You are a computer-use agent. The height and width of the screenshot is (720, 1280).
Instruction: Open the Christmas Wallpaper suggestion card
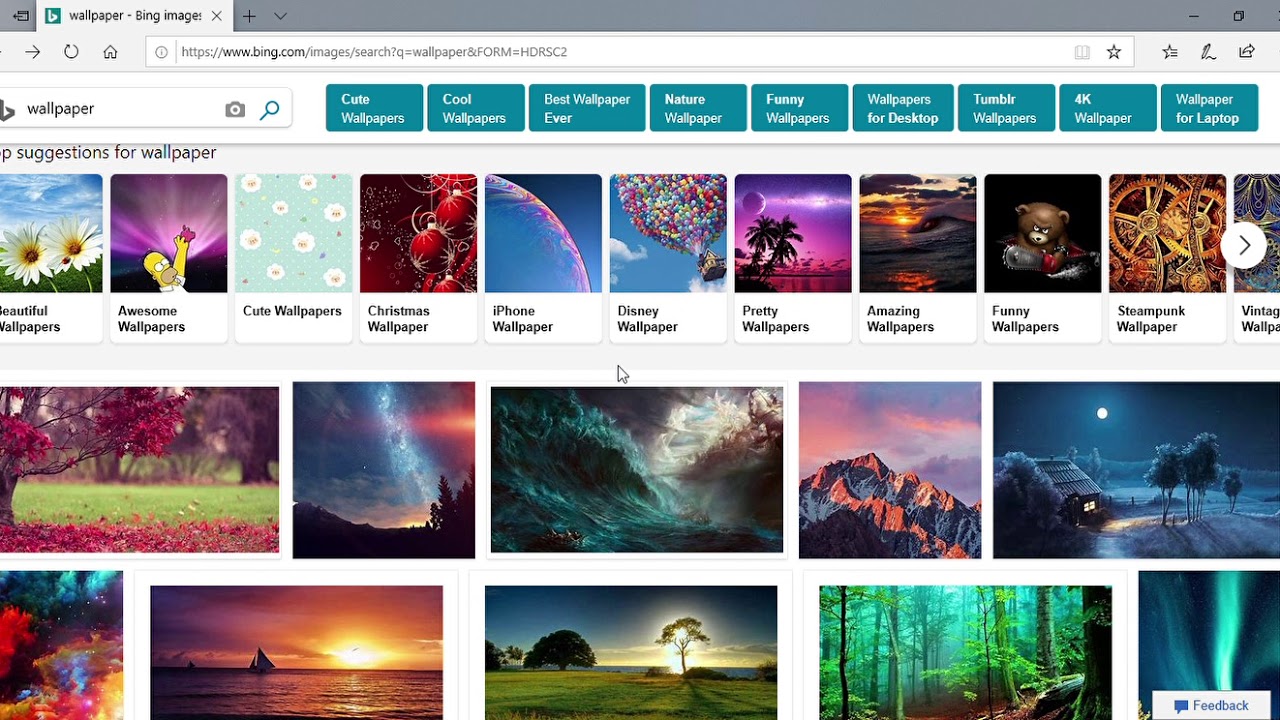click(419, 258)
